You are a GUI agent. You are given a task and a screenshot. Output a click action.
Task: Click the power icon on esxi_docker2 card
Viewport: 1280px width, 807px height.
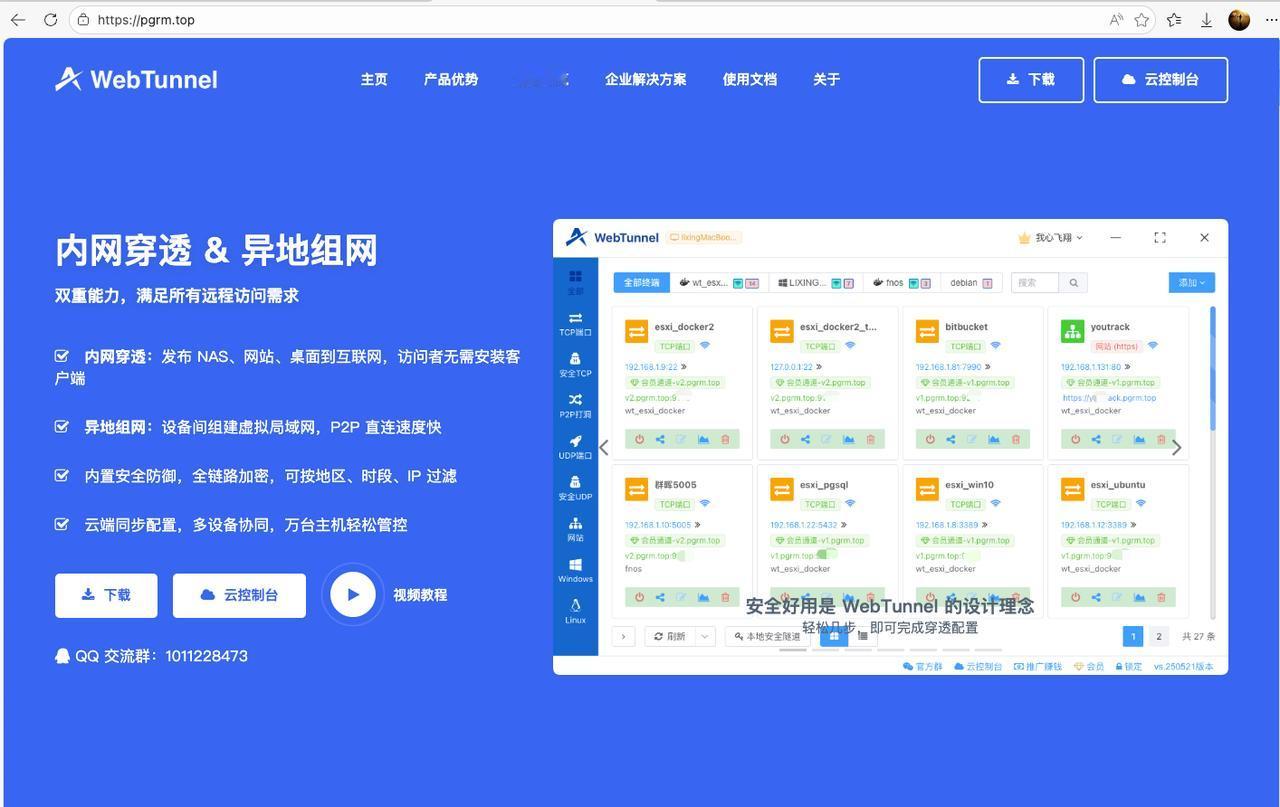639,439
